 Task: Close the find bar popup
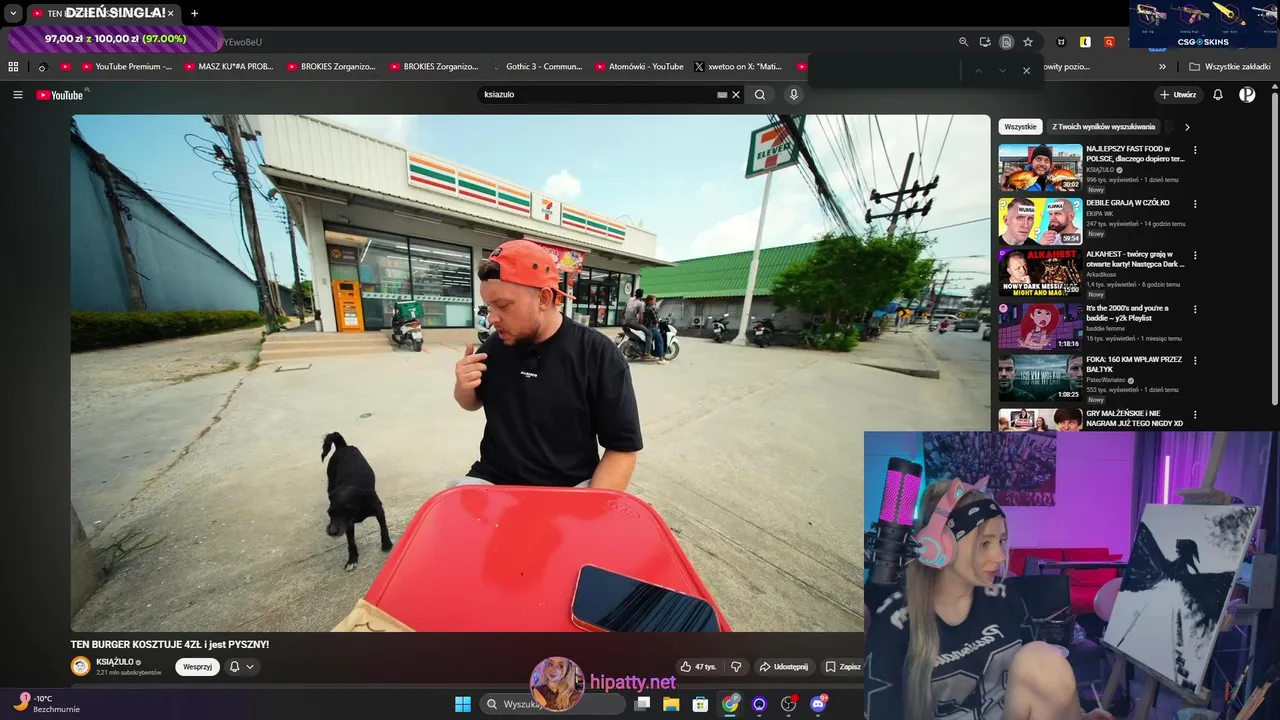coord(1026,71)
